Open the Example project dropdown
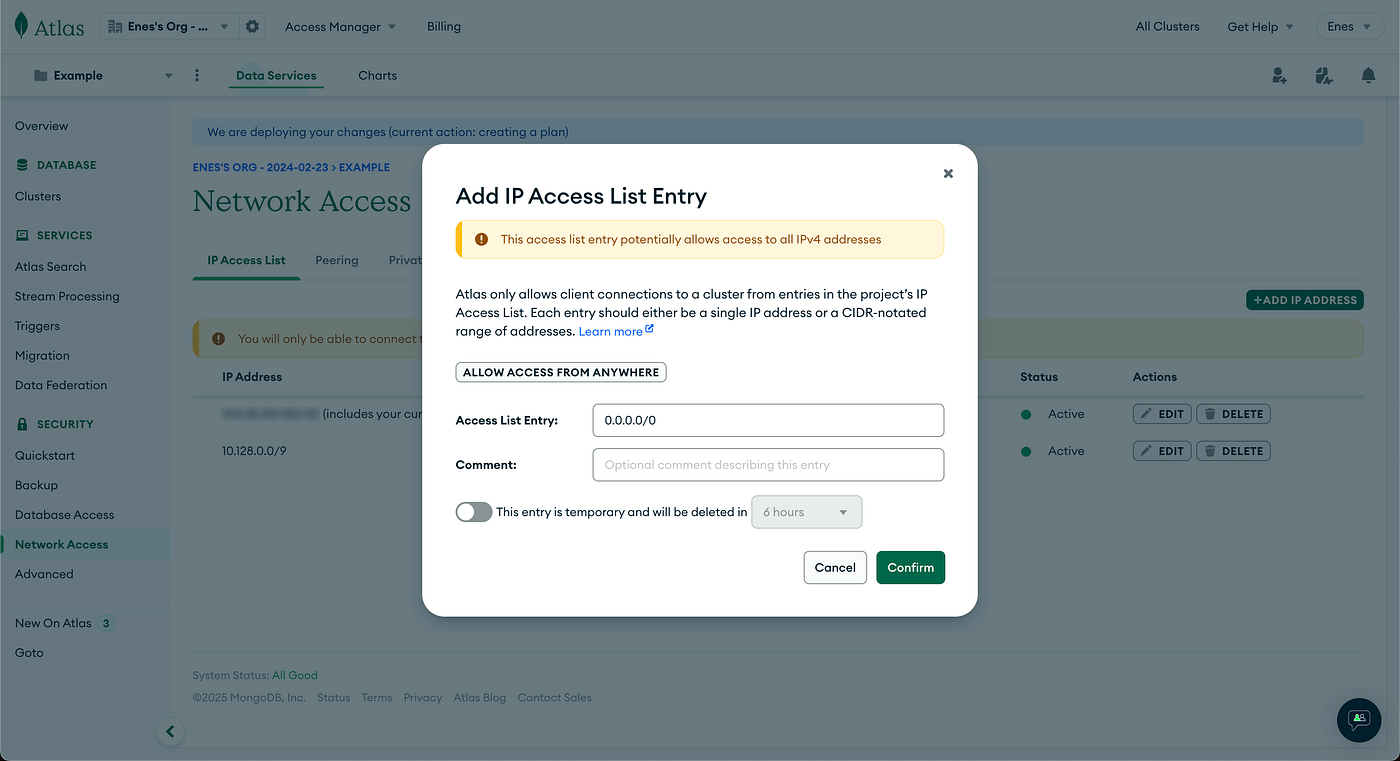 pos(103,75)
